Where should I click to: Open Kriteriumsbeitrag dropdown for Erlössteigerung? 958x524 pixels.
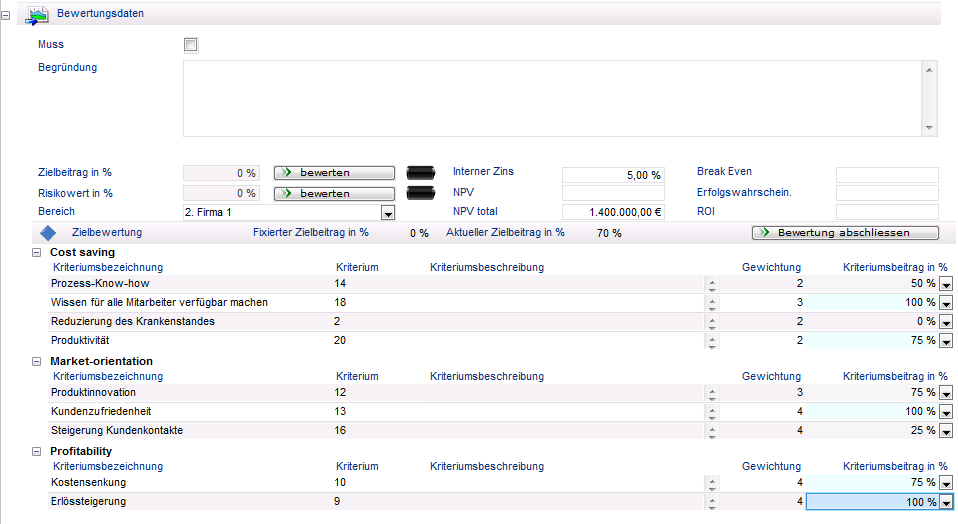tap(946, 503)
